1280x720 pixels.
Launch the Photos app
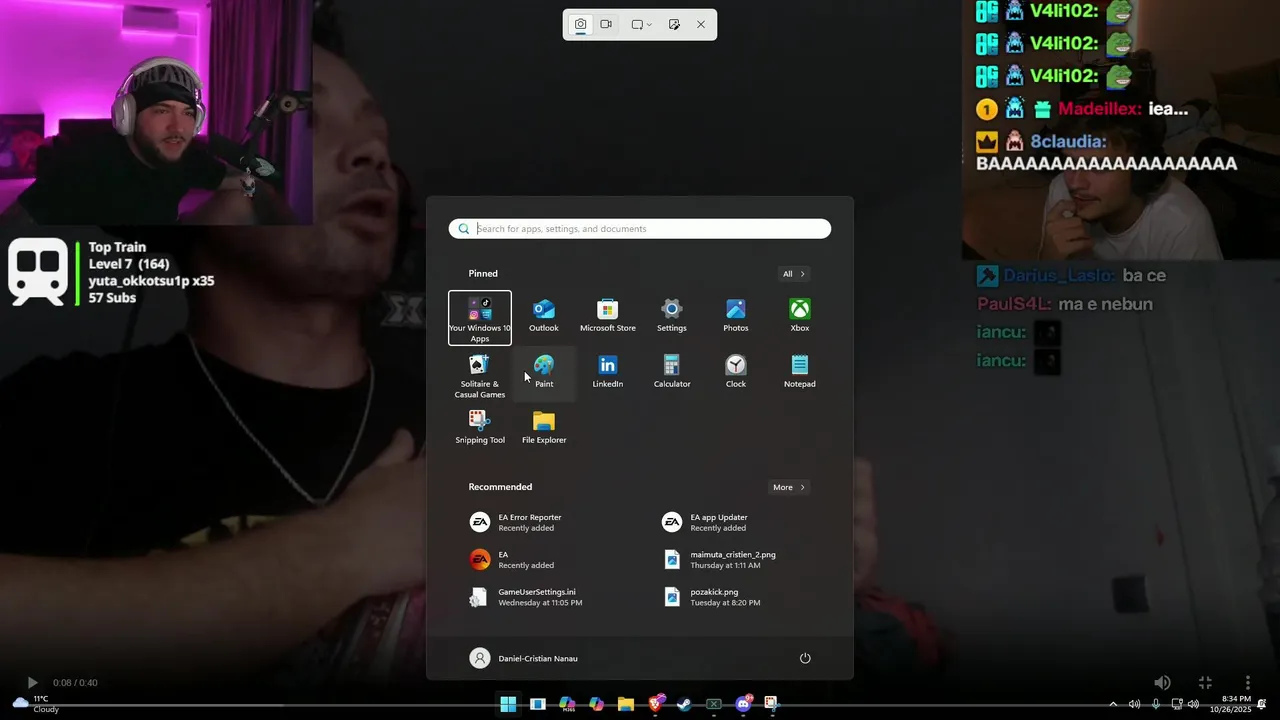coord(736,316)
